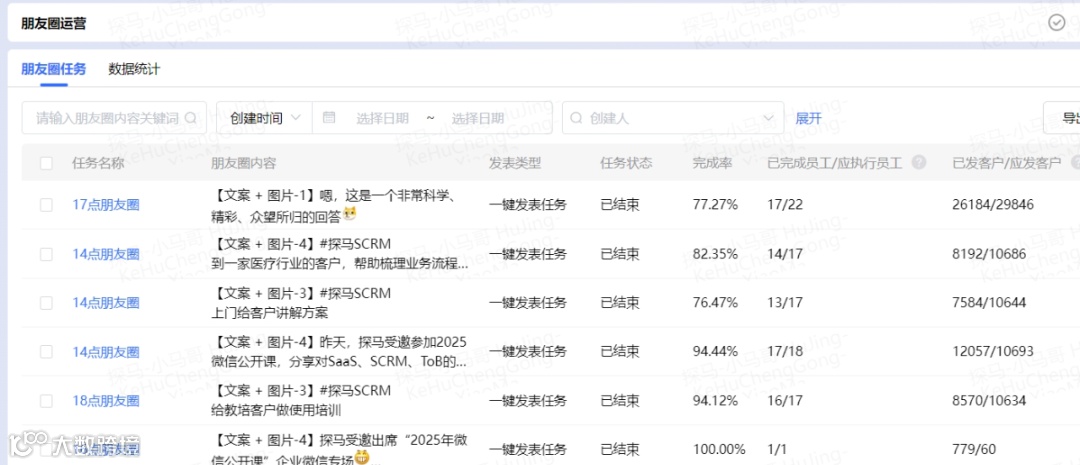Check the row with 94.44% completion

[x=46, y=352]
